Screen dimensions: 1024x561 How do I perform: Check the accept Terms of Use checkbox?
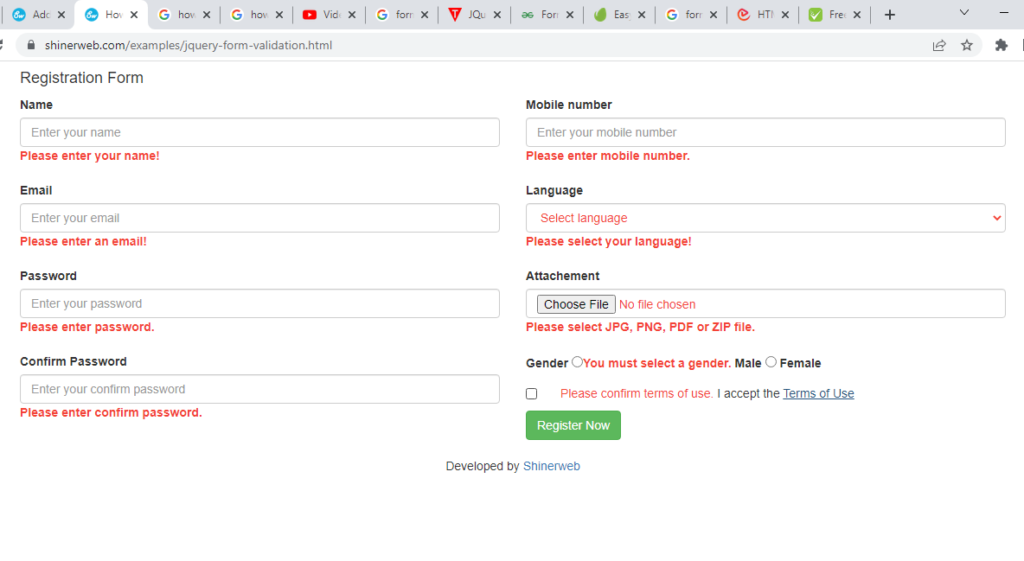[x=531, y=394]
